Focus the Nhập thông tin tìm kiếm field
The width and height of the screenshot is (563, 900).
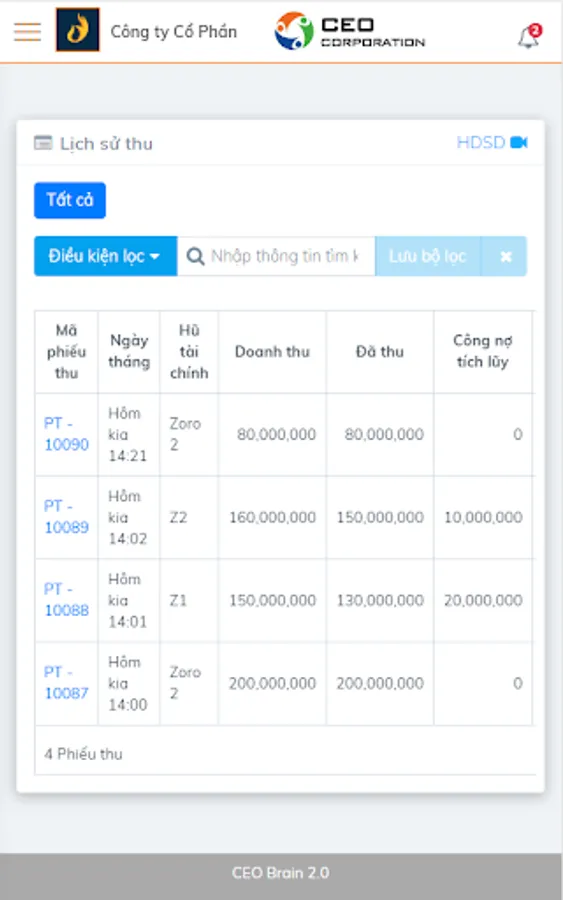276,256
